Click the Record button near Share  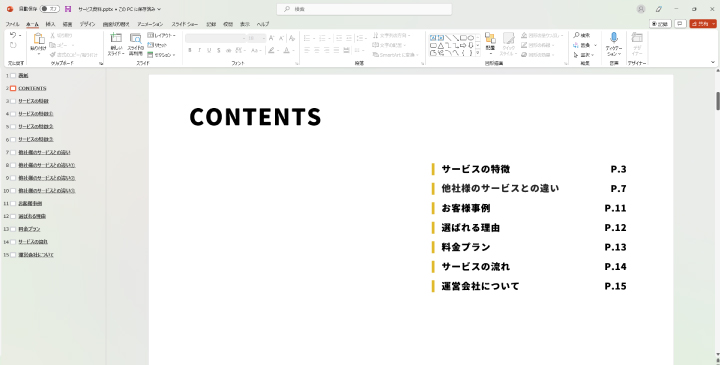tap(660, 24)
